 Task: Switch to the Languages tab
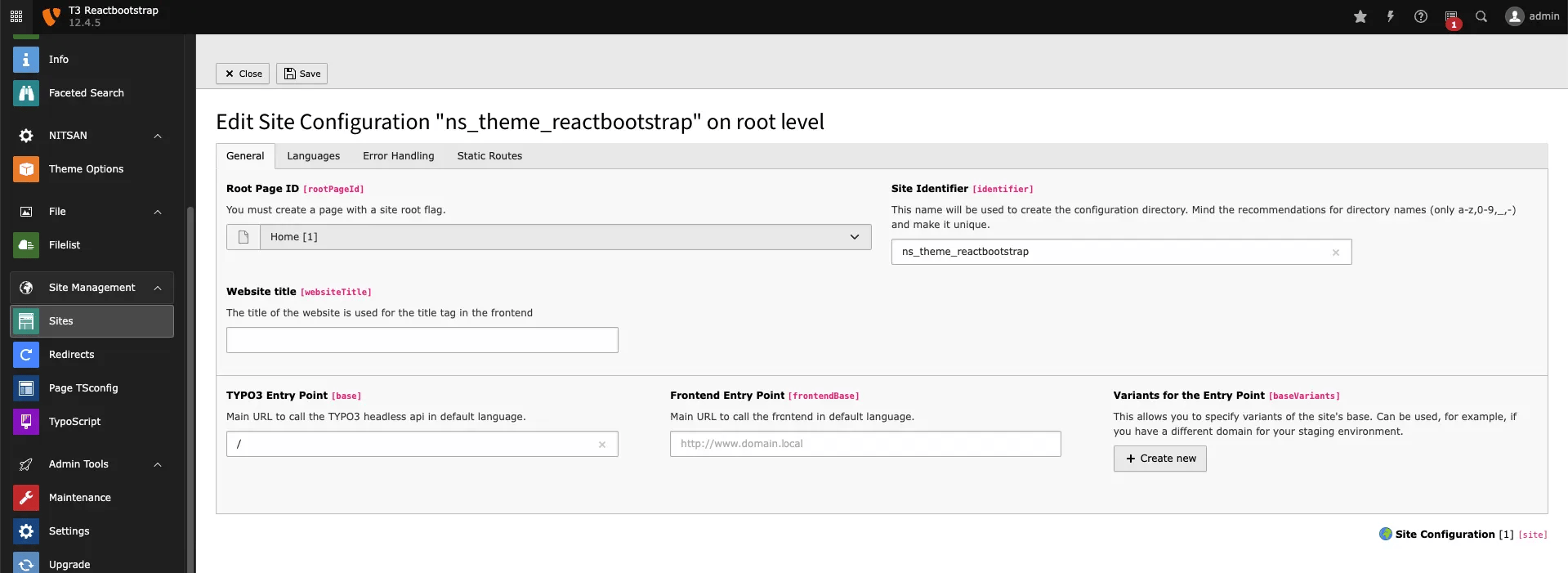(313, 156)
